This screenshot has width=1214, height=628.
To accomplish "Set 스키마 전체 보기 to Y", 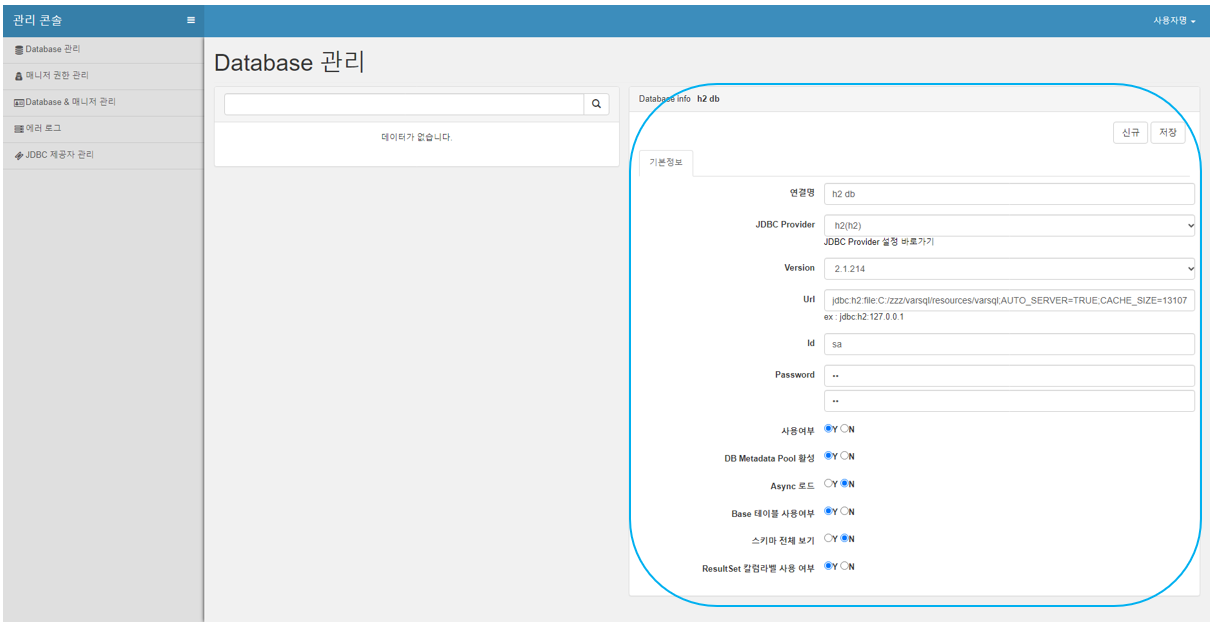I will (x=829, y=538).
